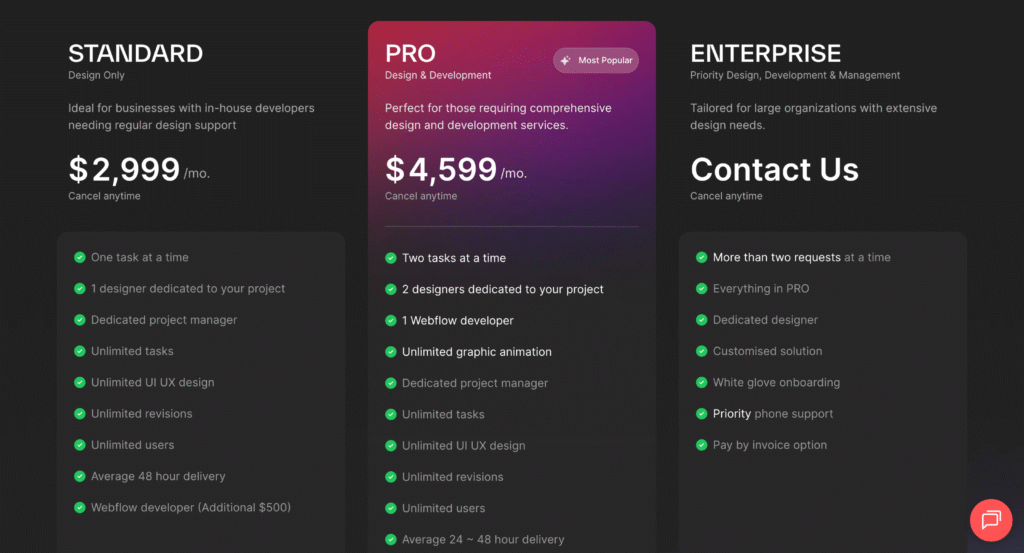Click the Priority phone support feature
This screenshot has height=553, width=1024.
(x=773, y=413)
